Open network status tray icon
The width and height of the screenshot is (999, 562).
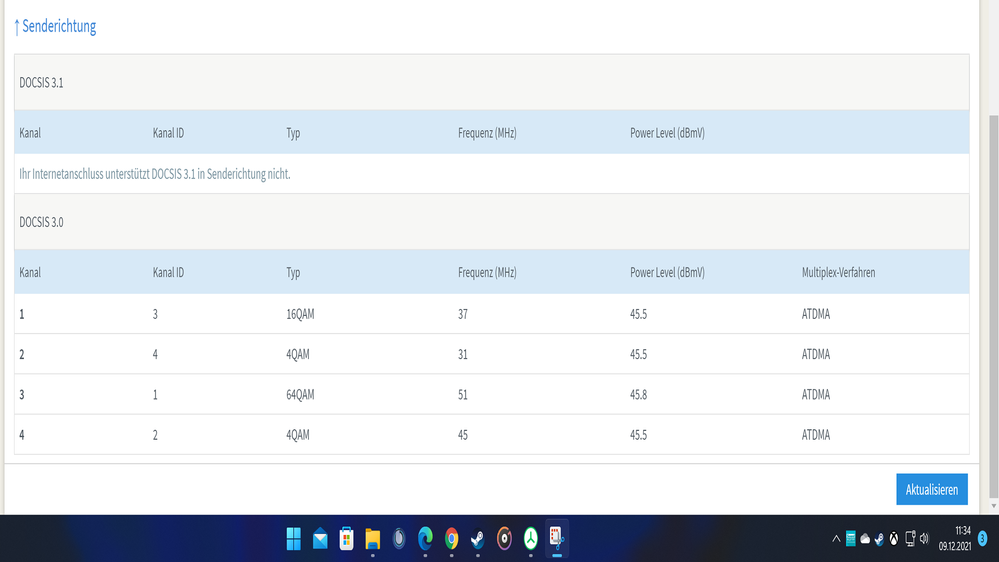click(x=910, y=539)
